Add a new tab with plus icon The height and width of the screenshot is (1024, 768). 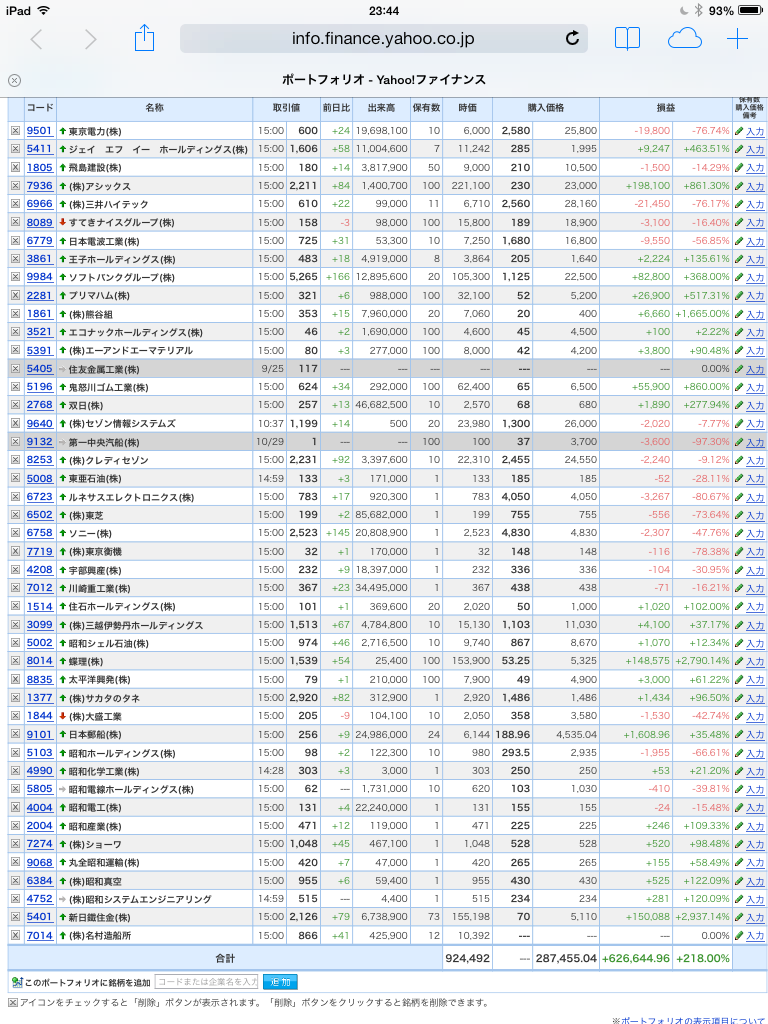pos(737,39)
